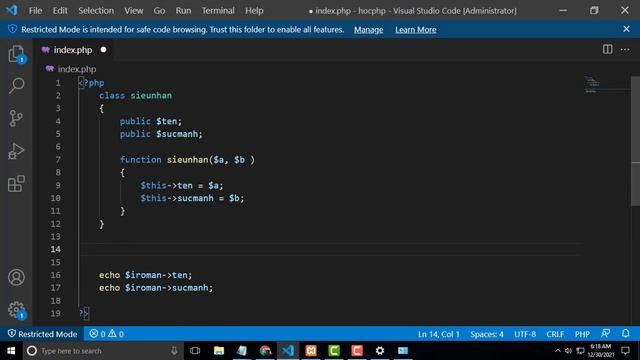This screenshot has height=360, width=640.
Task: Click on 'public $sucmanh;' code line
Action: click(x=161, y=134)
